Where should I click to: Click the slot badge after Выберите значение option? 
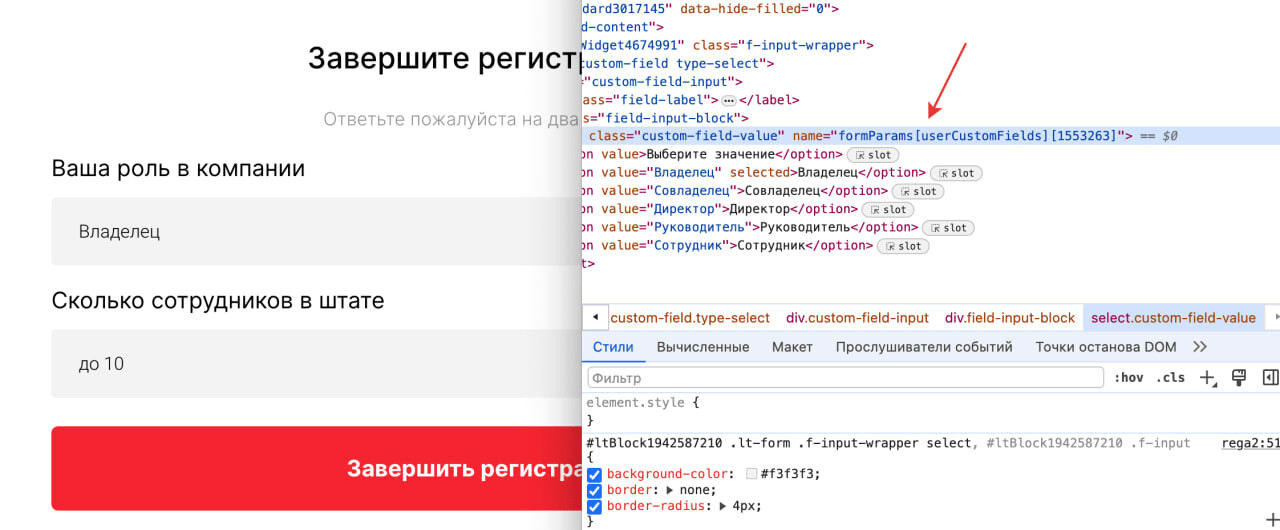pyautogui.click(x=873, y=155)
